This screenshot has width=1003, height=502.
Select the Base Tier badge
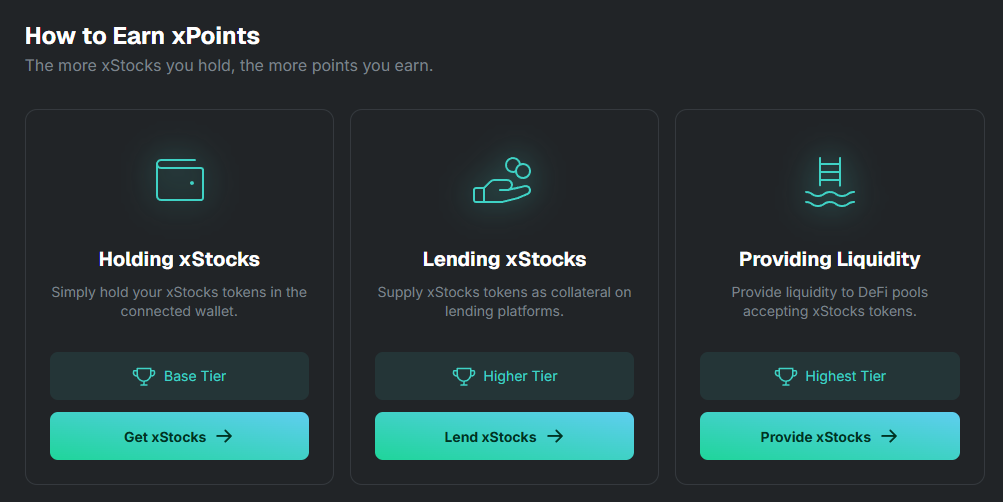pyautogui.click(x=179, y=376)
